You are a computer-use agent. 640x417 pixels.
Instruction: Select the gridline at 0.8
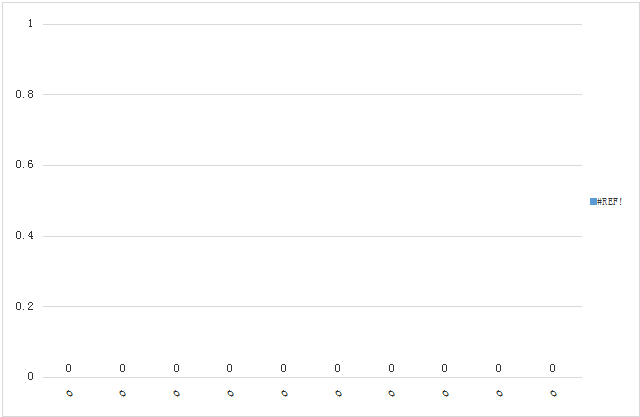tap(312, 95)
